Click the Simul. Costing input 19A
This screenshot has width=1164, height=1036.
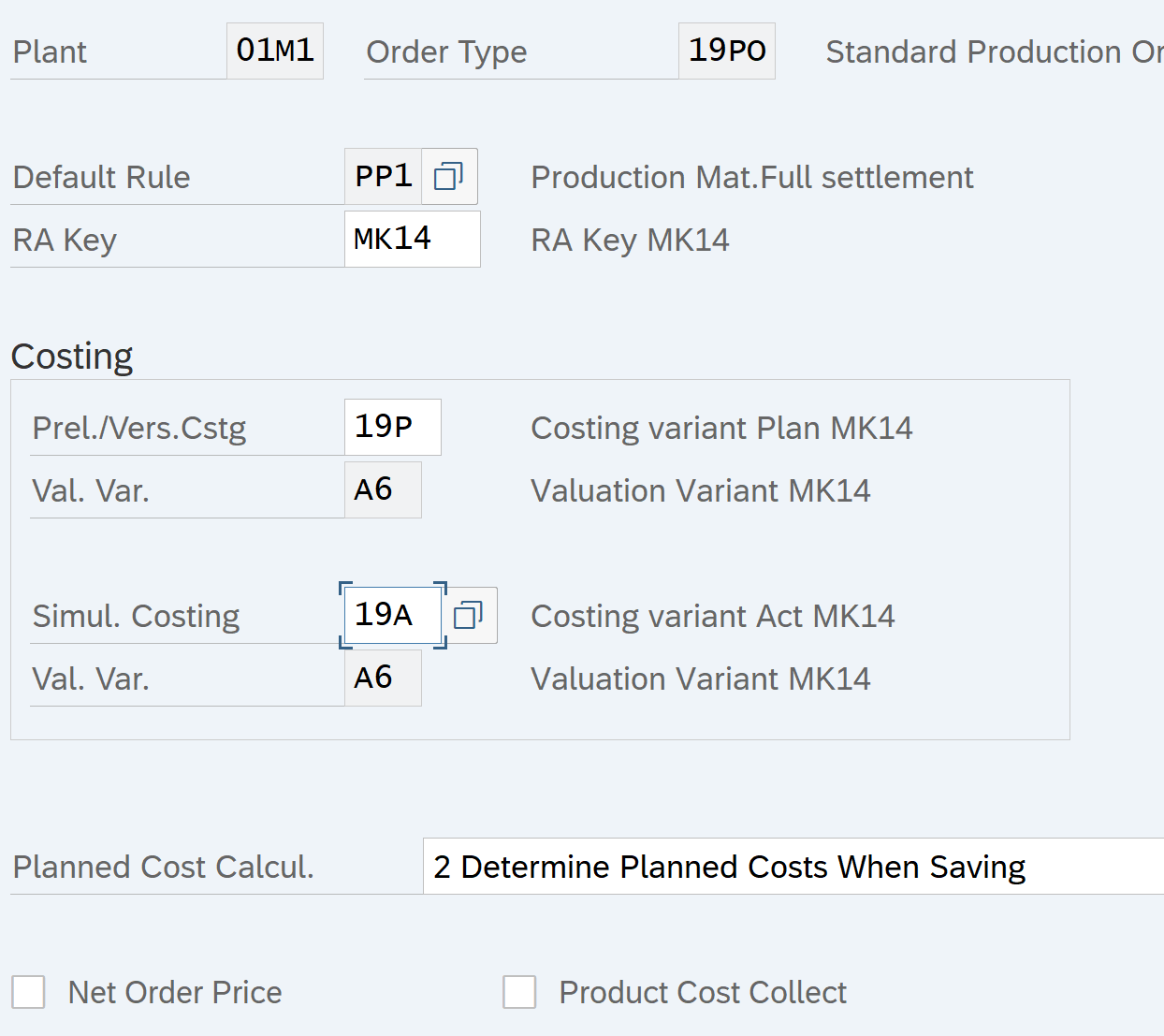coord(392,616)
